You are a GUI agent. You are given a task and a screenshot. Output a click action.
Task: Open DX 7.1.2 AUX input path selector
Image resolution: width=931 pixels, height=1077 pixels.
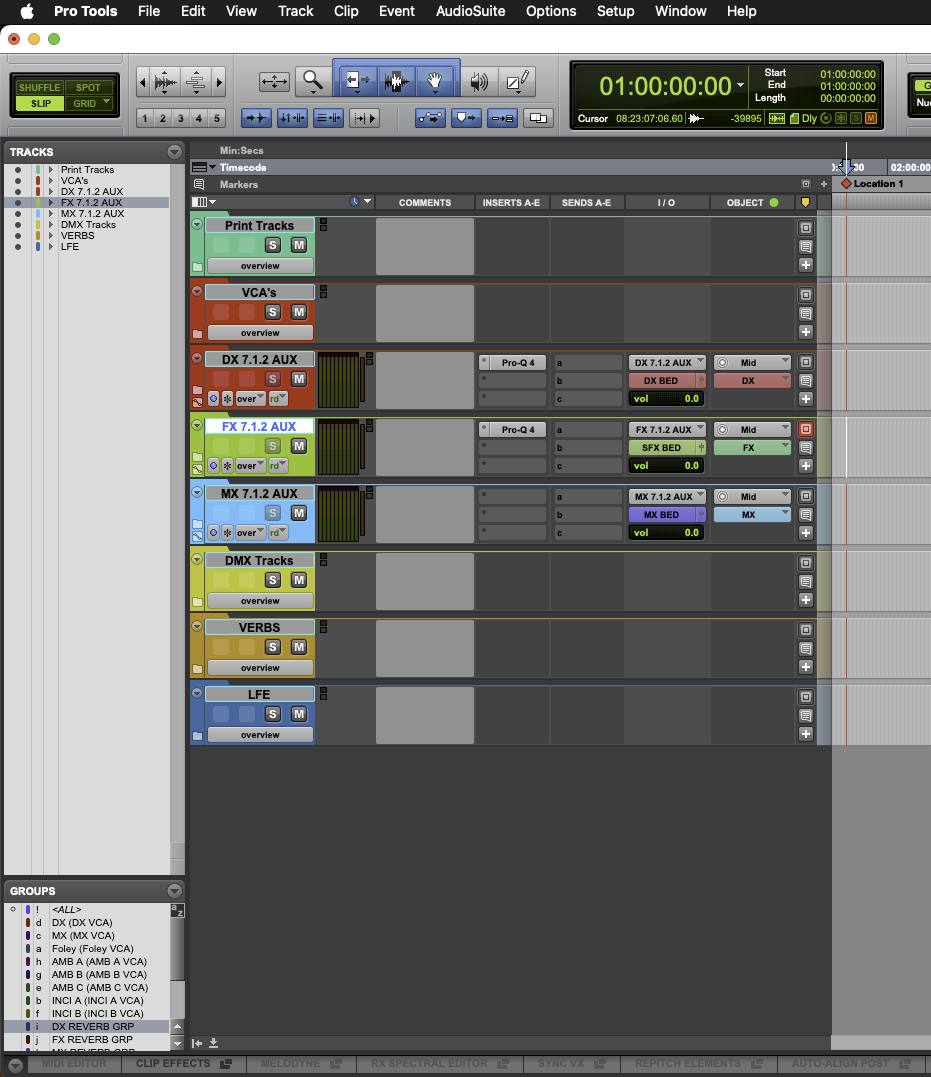(668, 363)
